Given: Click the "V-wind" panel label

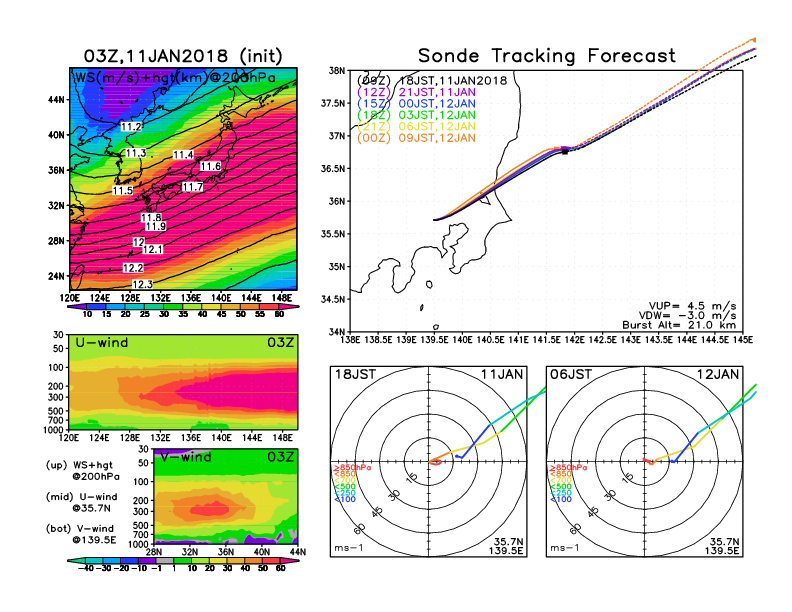Looking at the screenshot, I should tap(186, 457).
